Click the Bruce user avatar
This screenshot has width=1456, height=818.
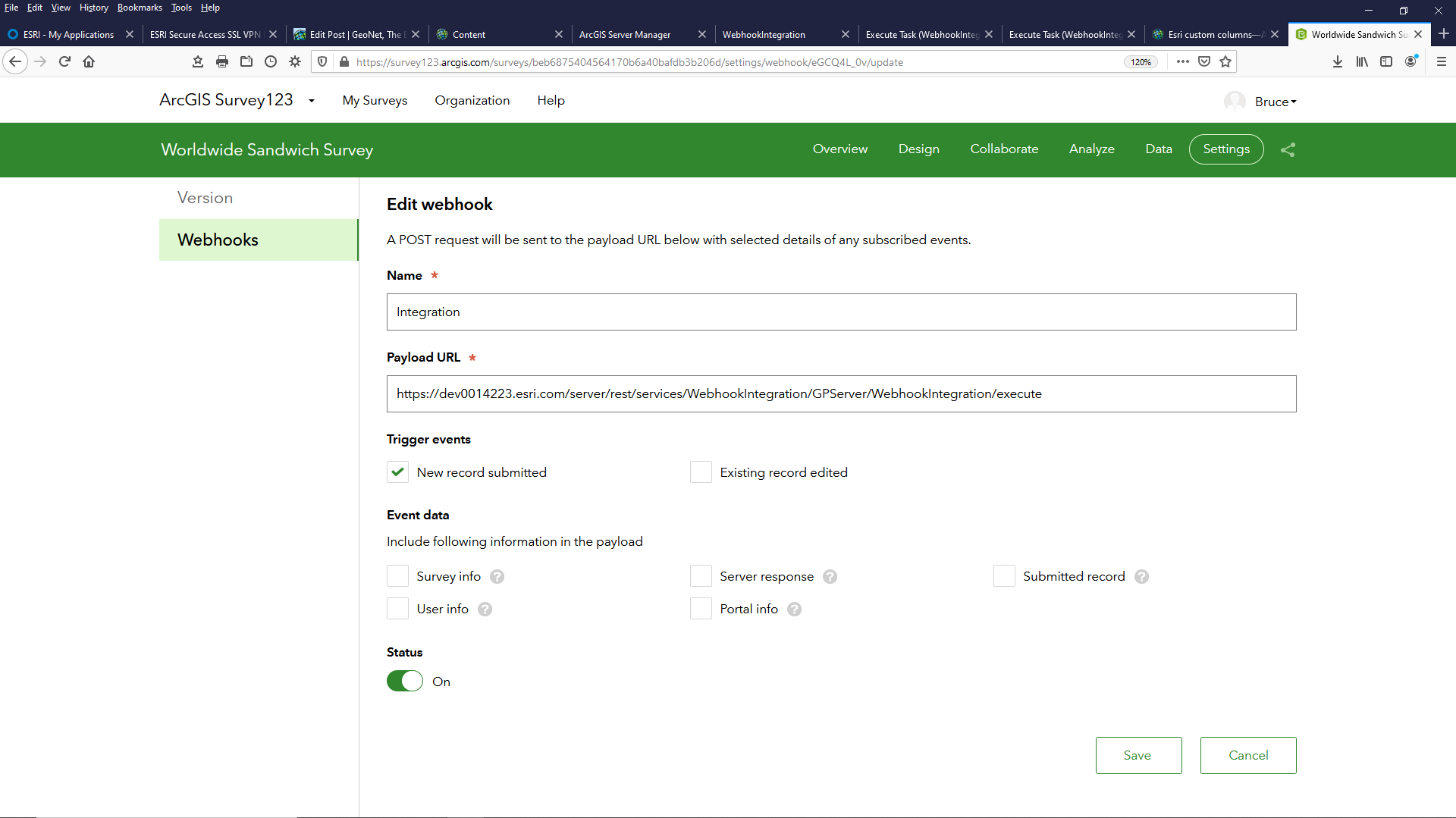(1235, 101)
